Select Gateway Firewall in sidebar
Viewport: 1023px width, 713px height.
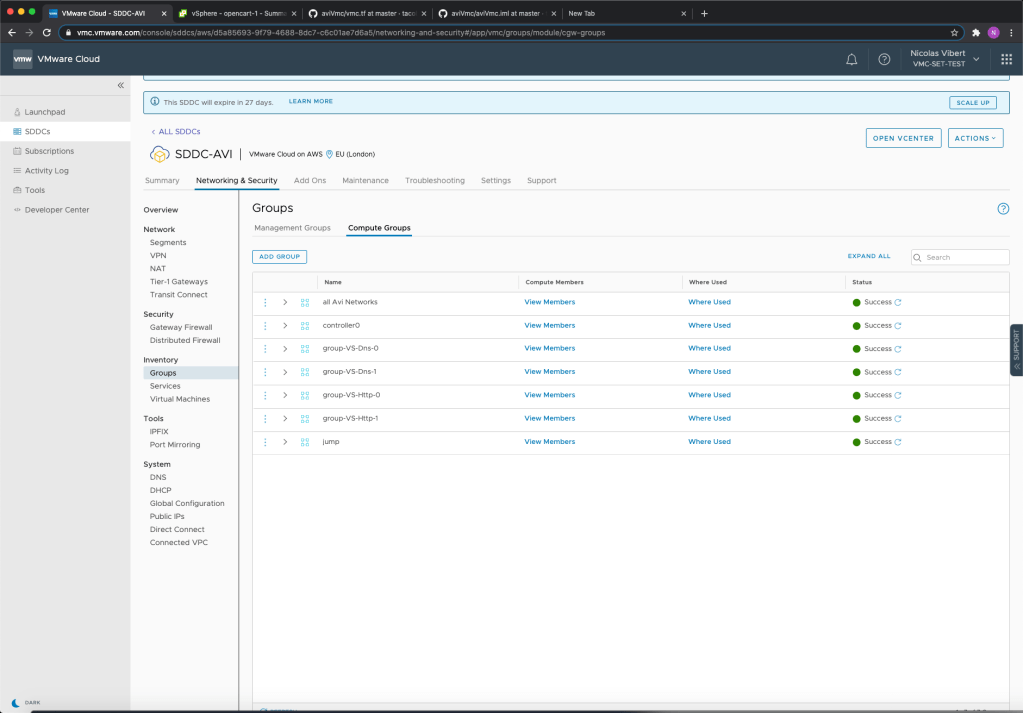coord(181,327)
